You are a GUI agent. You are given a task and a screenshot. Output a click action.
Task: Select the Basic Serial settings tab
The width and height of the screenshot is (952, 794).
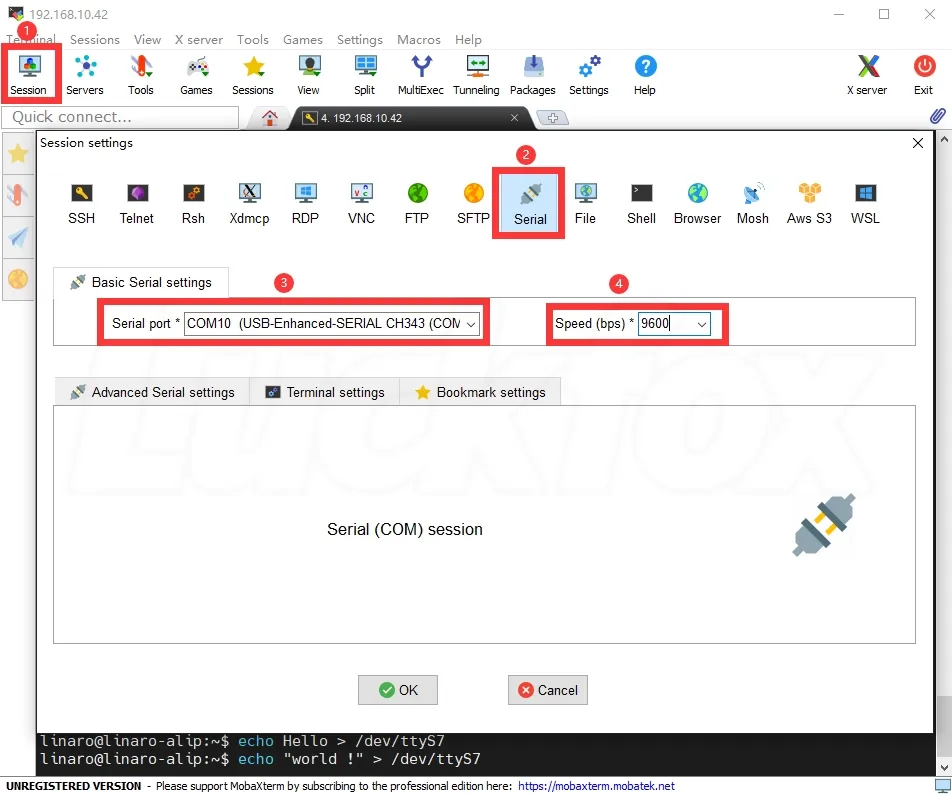pos(141,282)
